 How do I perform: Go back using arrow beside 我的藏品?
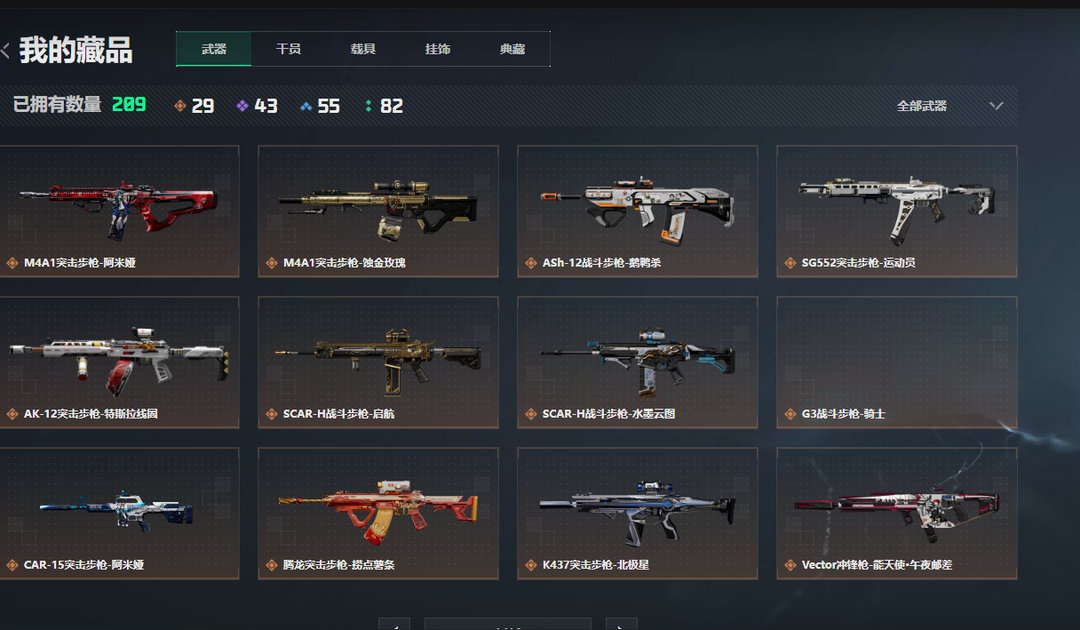coord(6,50)
